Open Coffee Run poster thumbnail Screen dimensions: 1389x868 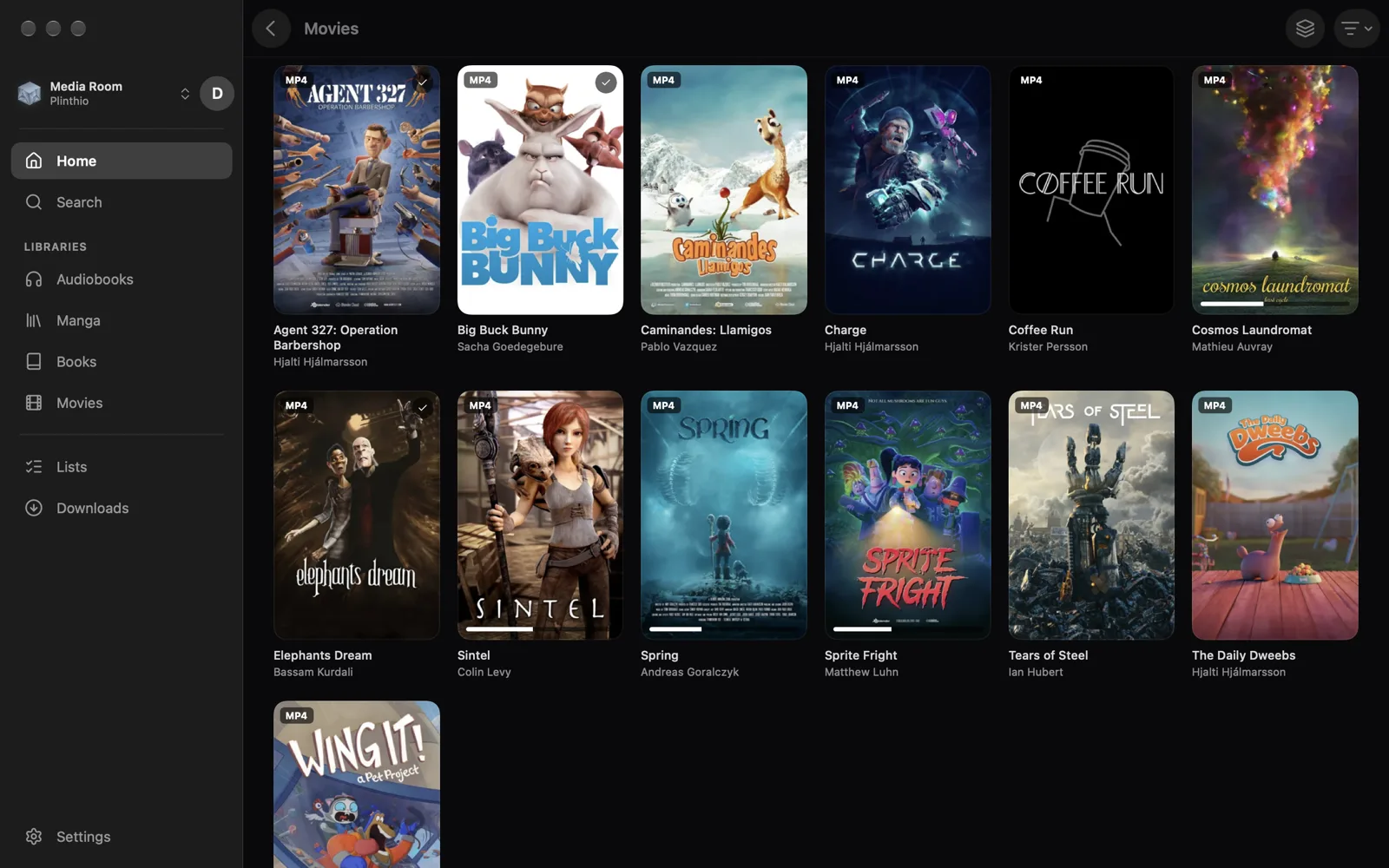[1091, 190]
